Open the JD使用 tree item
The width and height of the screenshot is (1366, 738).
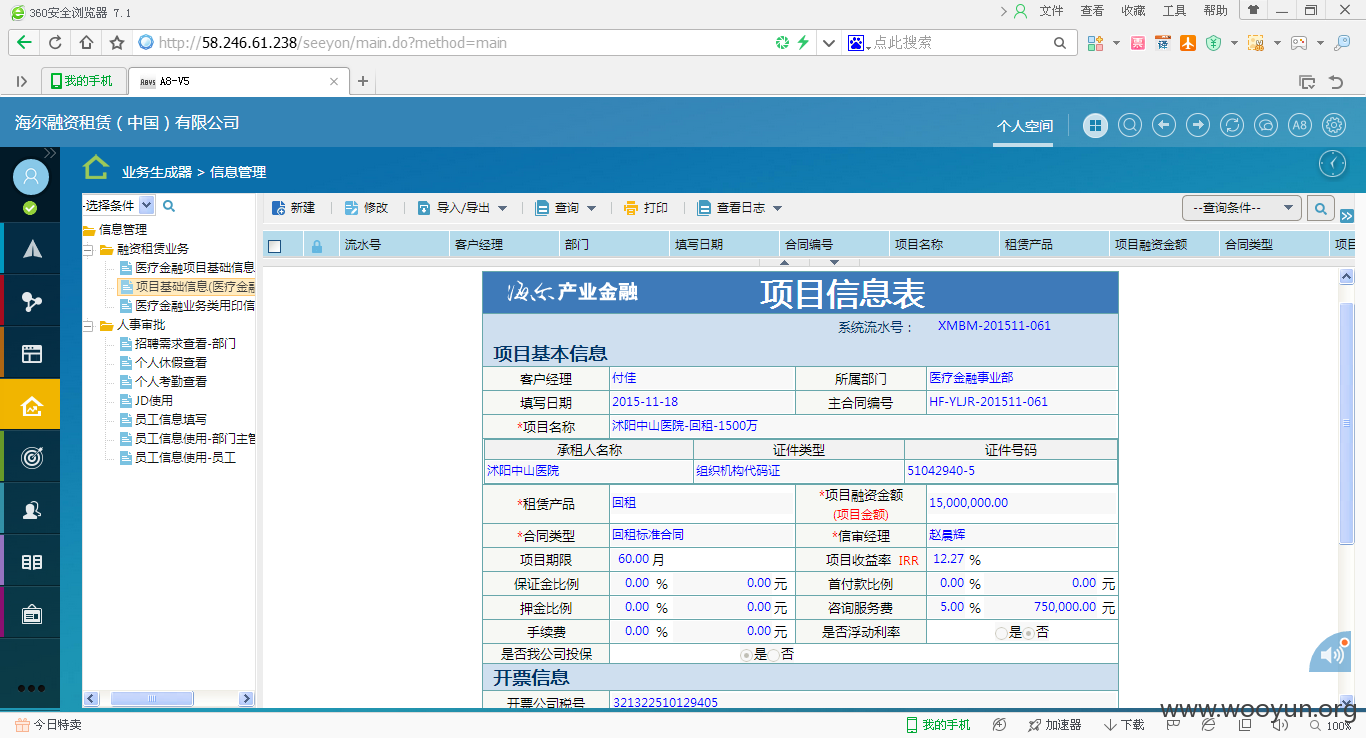pos(154,401)
